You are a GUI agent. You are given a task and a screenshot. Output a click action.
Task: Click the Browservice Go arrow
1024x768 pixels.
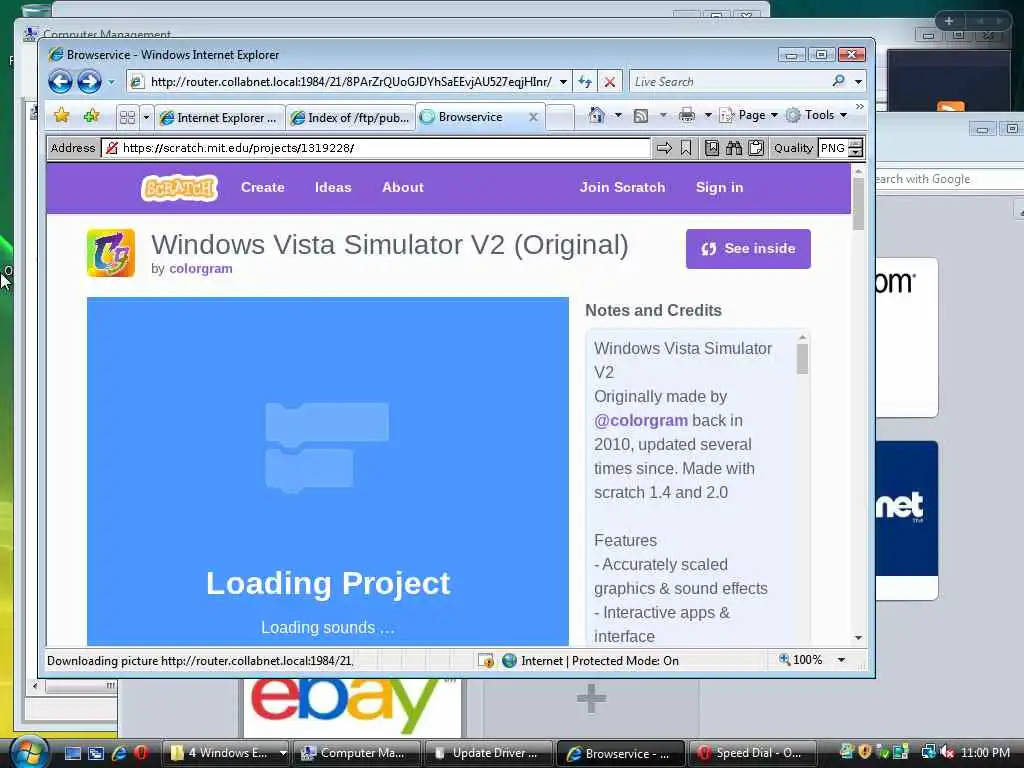tap(664, 148)
